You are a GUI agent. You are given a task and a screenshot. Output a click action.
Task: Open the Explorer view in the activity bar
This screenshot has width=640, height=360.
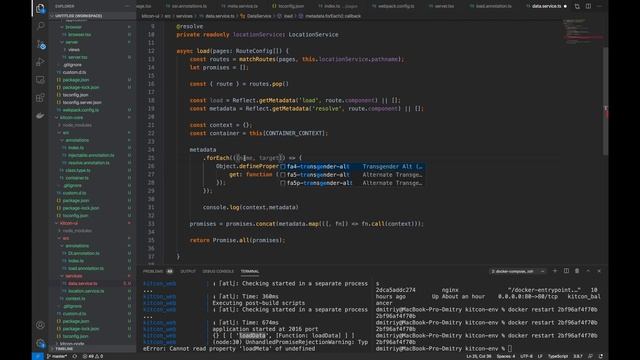[40, 8]
